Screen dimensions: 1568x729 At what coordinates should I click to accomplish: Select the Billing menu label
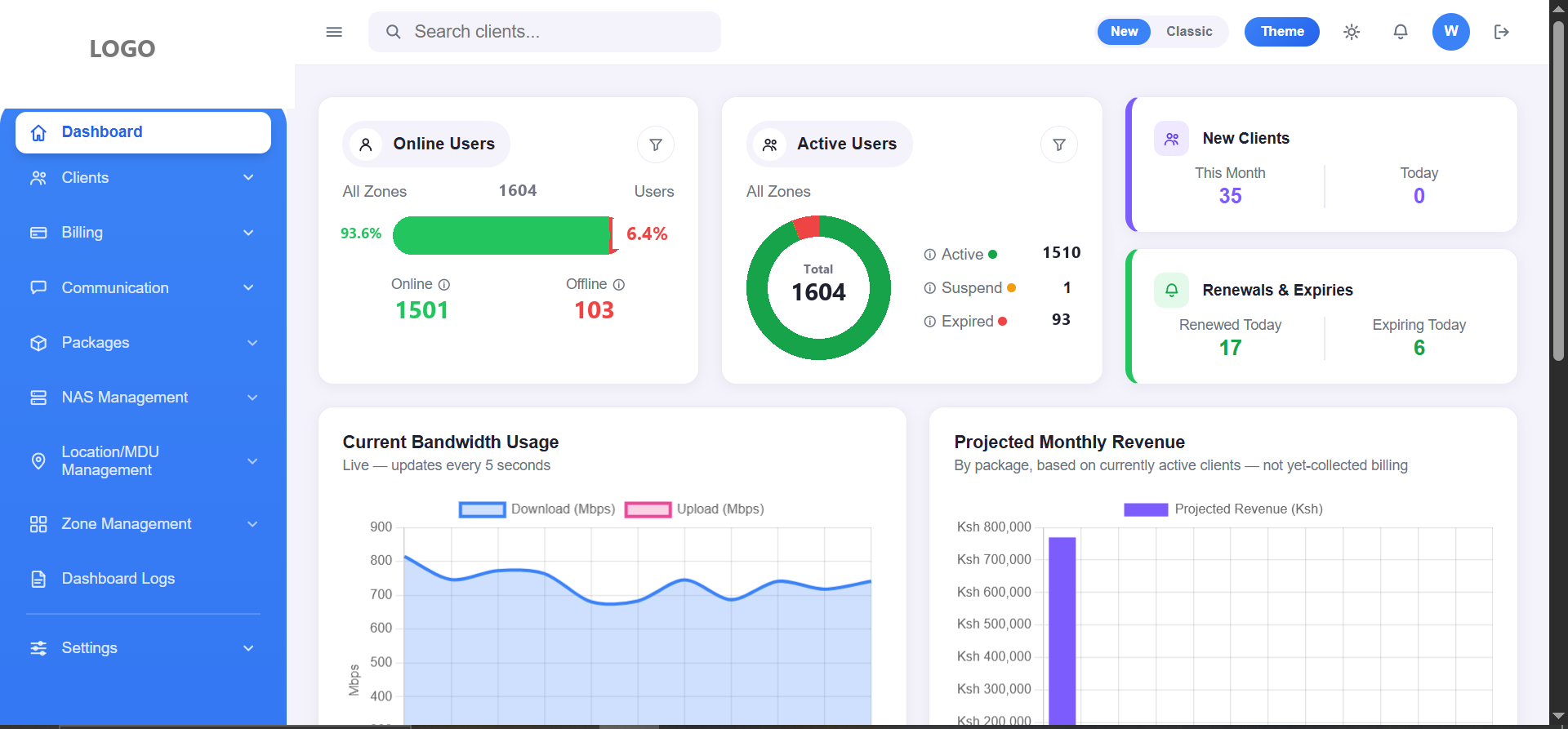(x=82, y=233)
